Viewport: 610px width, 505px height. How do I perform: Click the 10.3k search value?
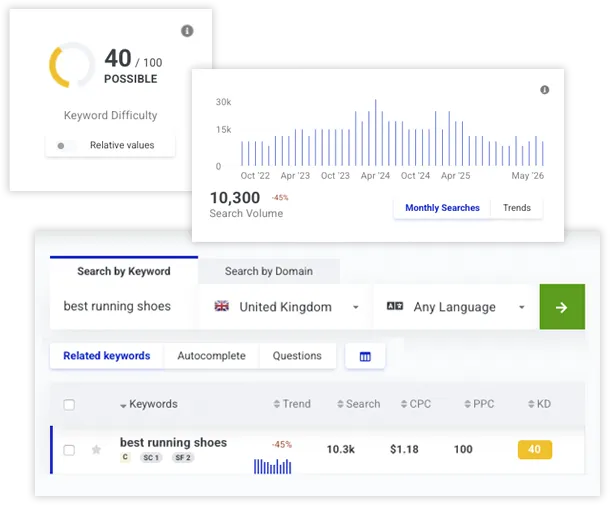click(340, 449)
